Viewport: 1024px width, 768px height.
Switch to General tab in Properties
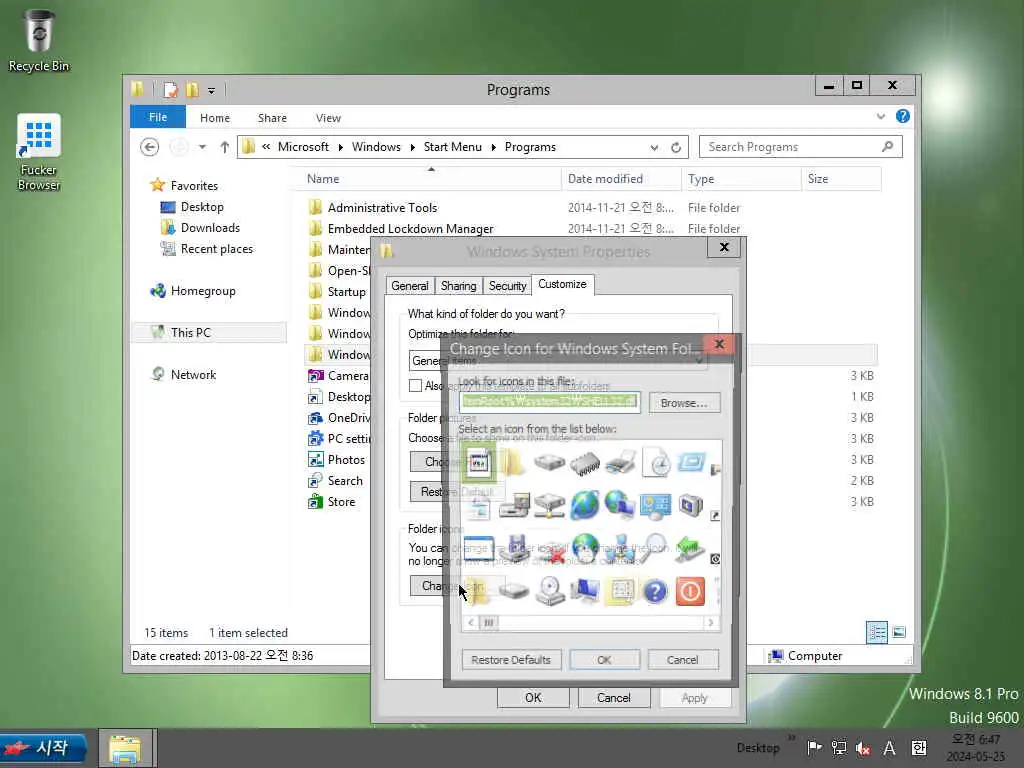[x=409, y=286]
